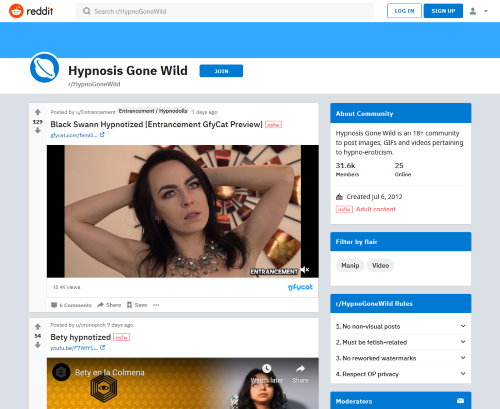Click the nsfw tag on Black Swann post

273,125
